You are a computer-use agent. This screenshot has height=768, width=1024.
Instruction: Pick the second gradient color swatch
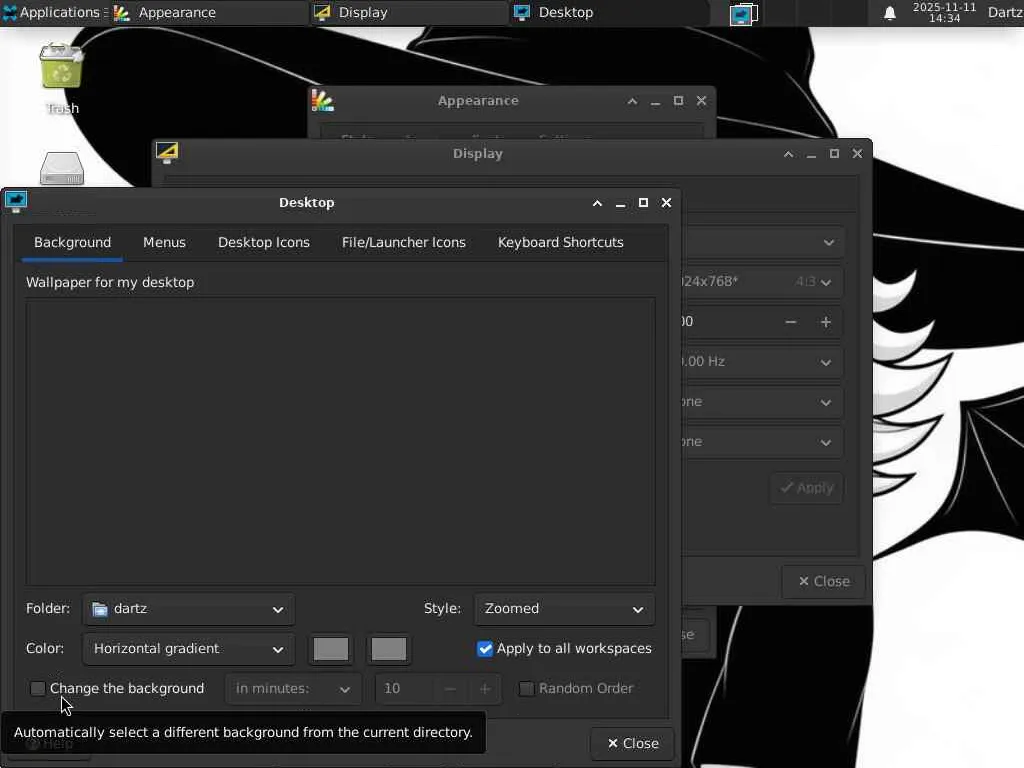(x=389, y=648)
